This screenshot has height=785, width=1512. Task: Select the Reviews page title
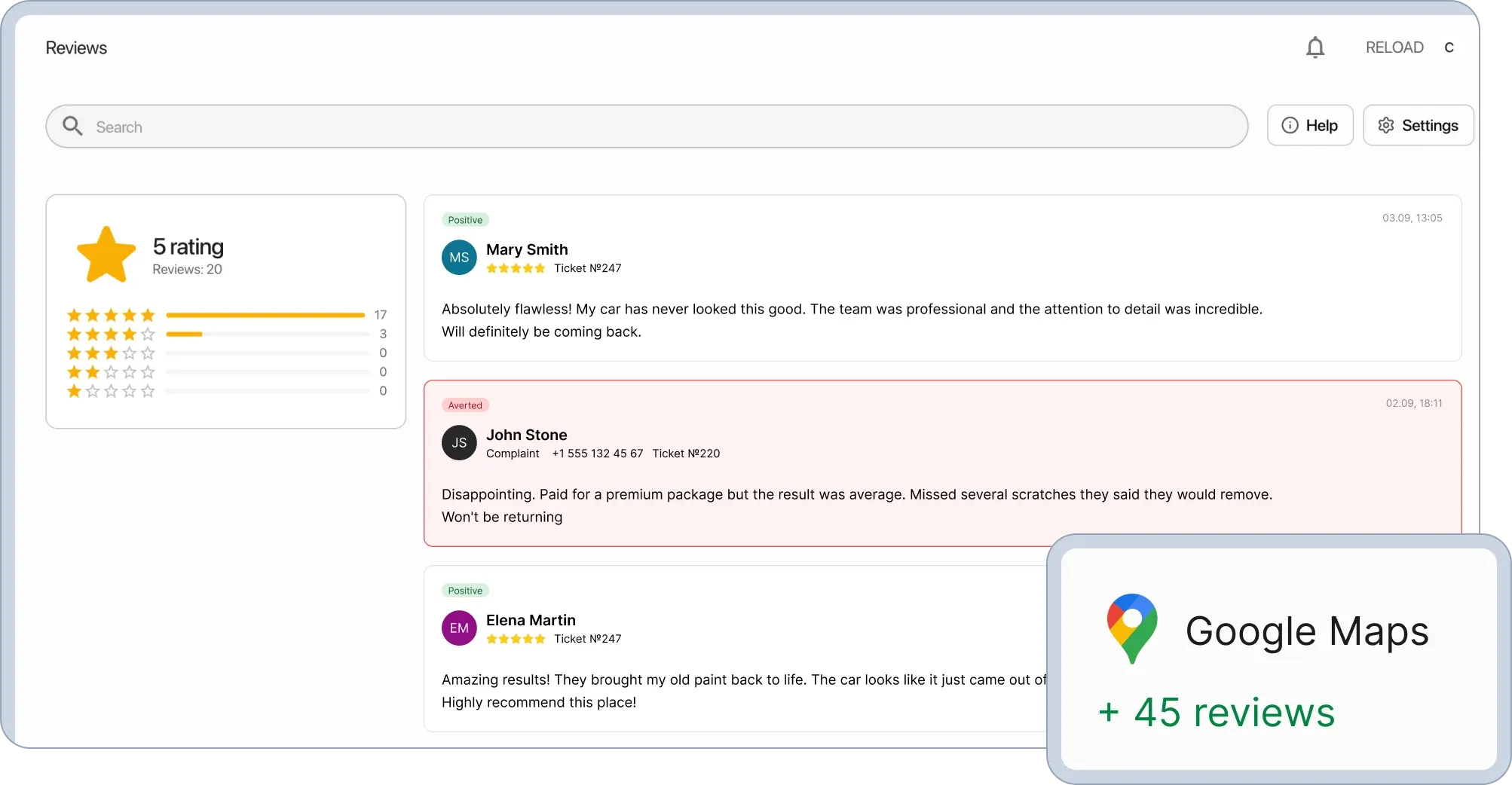(x=76, y=47)
